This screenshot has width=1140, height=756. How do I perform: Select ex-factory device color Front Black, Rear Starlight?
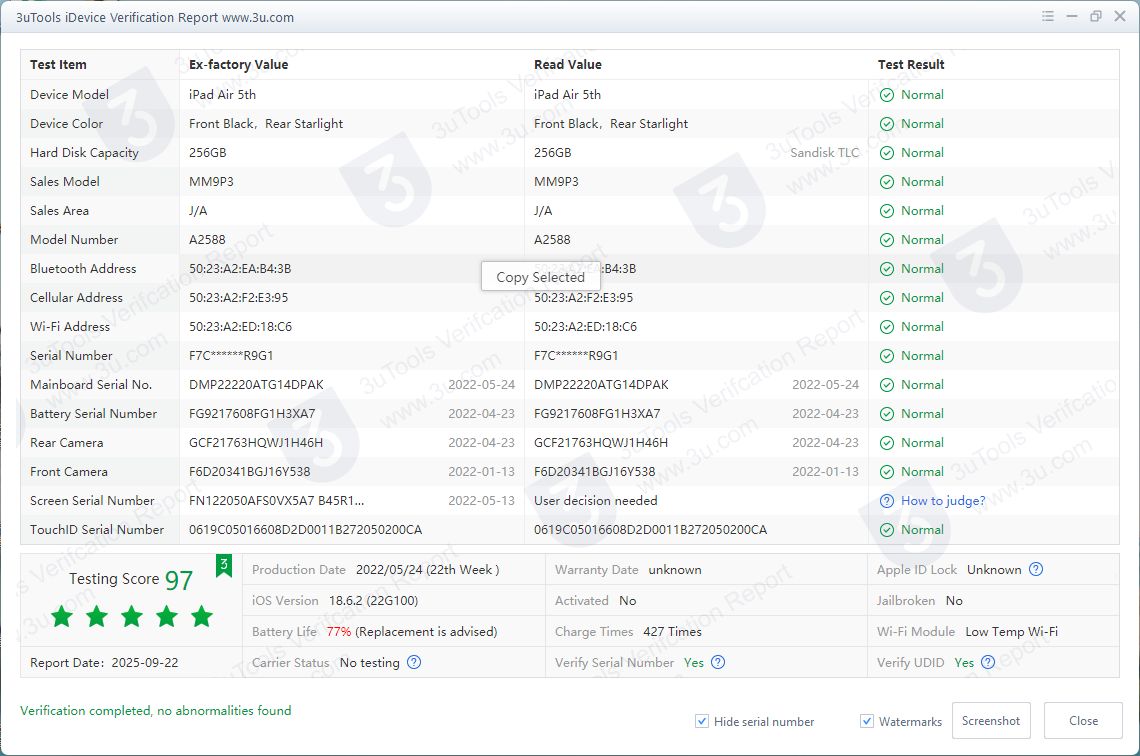pyautogui.click(x=266, y=124)
